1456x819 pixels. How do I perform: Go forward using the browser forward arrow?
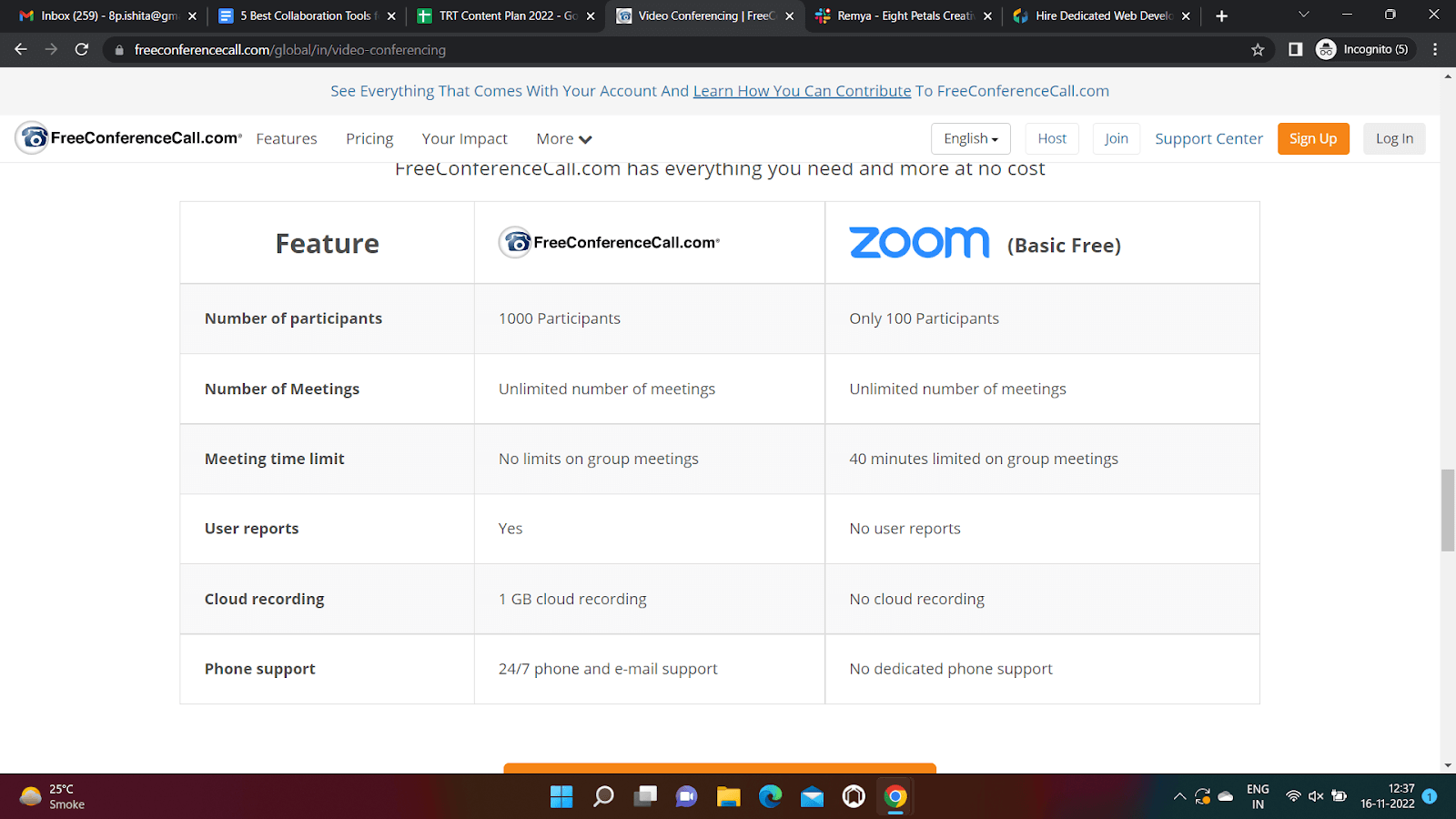(51, 49)
